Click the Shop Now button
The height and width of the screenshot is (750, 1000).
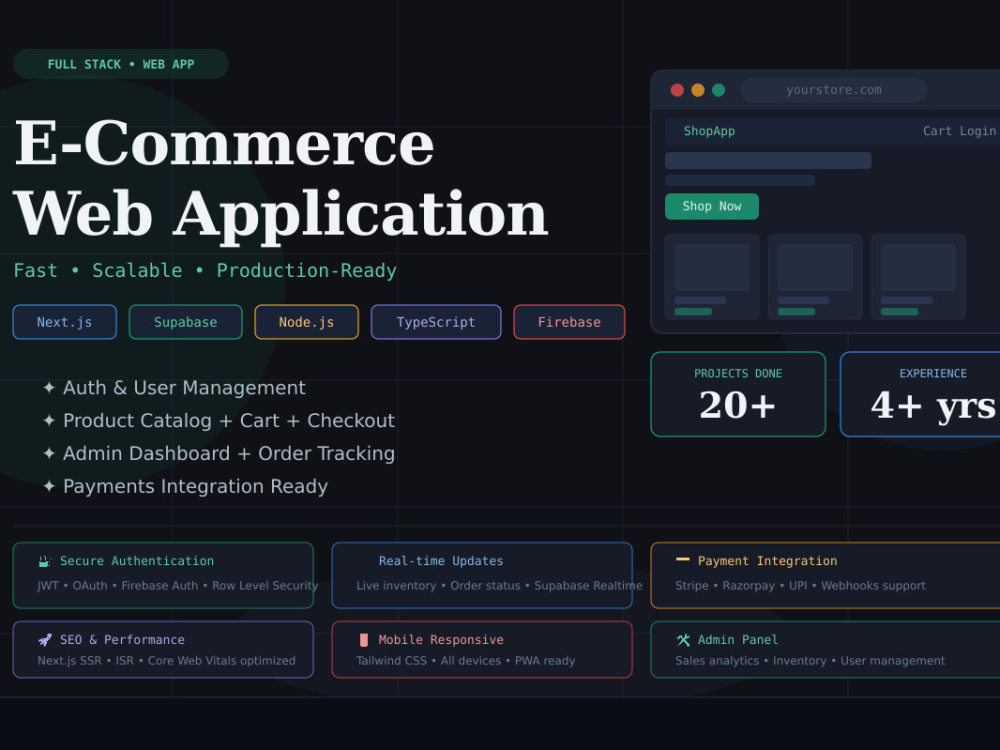pos(712,206)
